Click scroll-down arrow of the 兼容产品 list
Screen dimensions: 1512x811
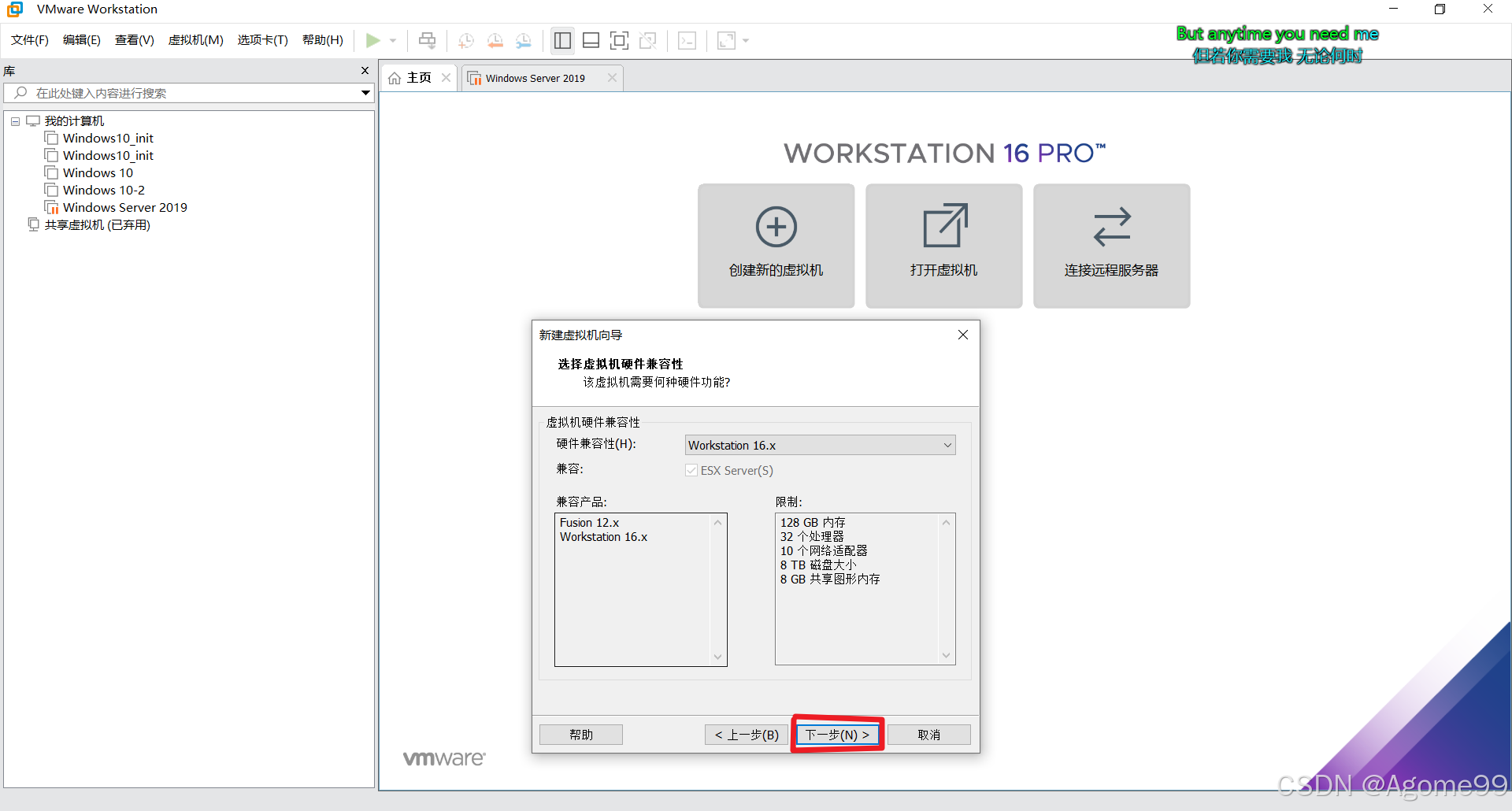[717, 657]
